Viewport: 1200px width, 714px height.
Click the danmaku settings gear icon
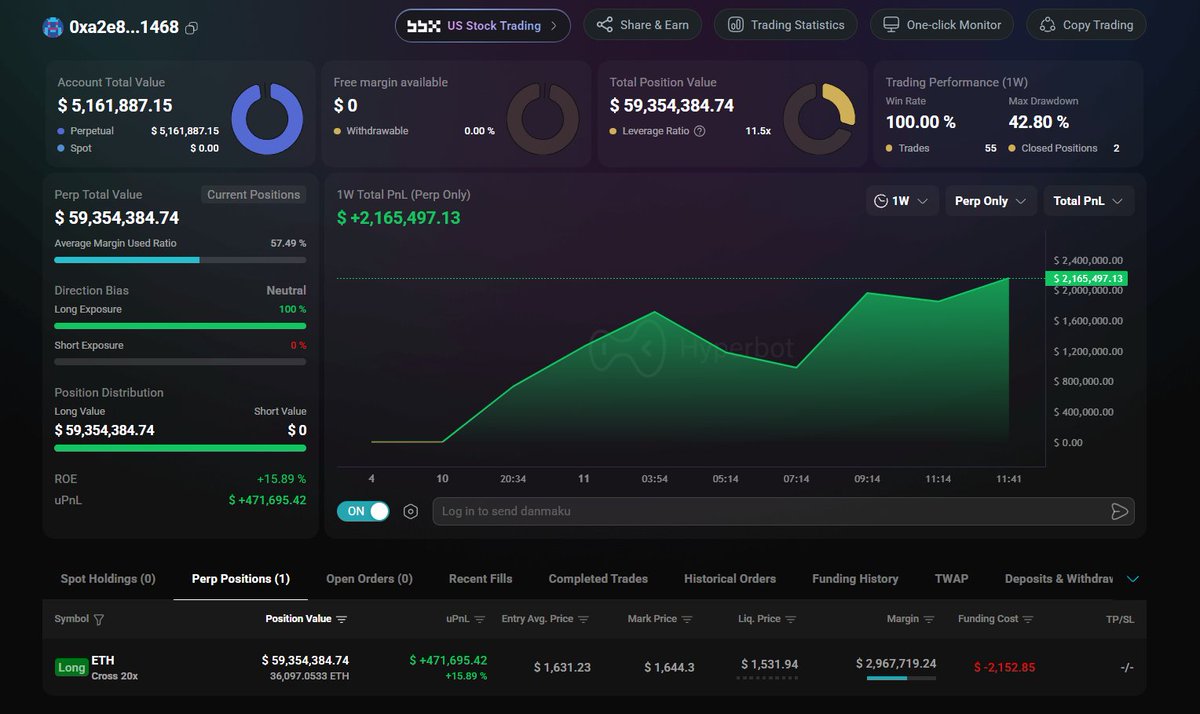click(x=410, y=511)
